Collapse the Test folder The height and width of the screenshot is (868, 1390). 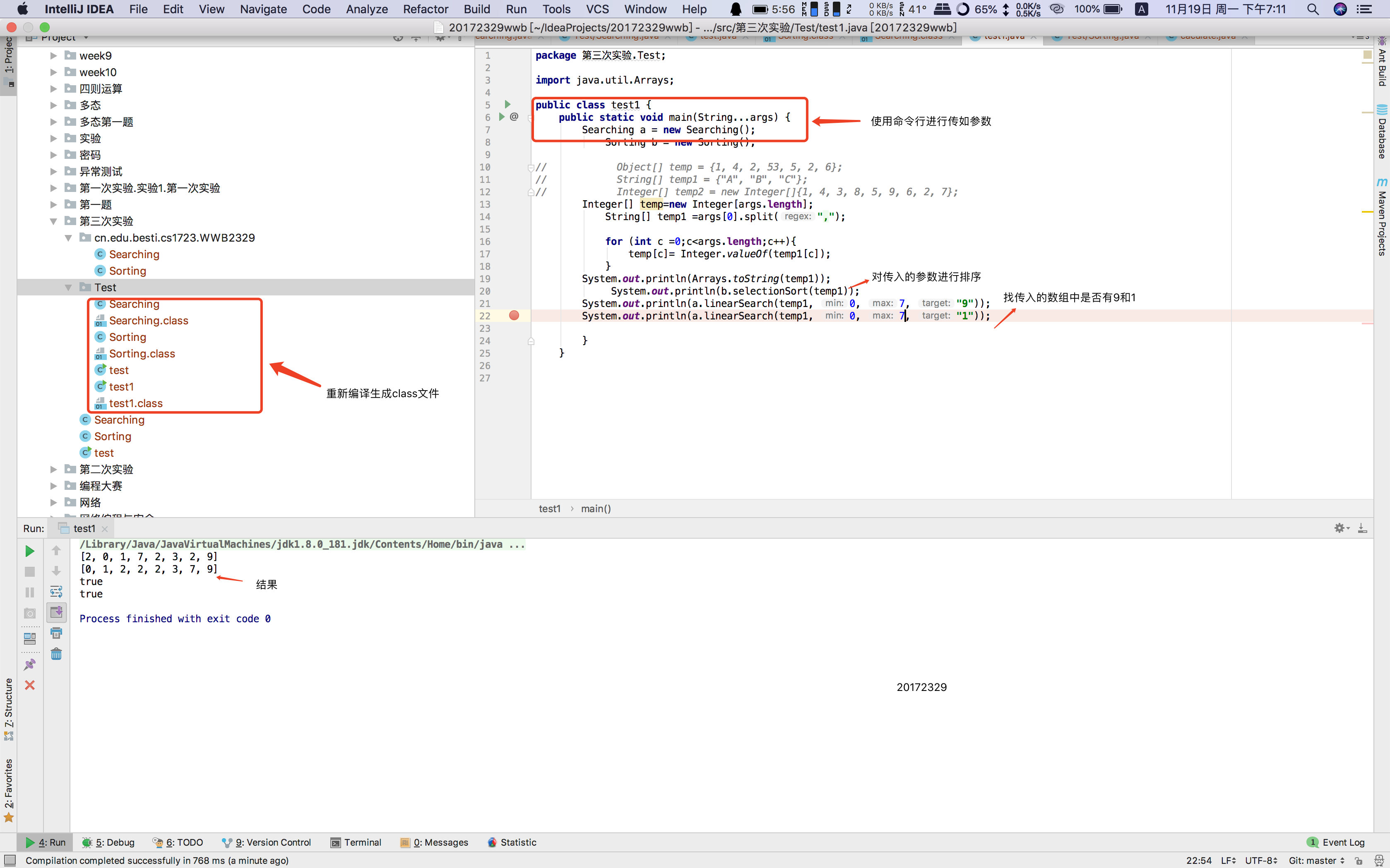point(68,287)
